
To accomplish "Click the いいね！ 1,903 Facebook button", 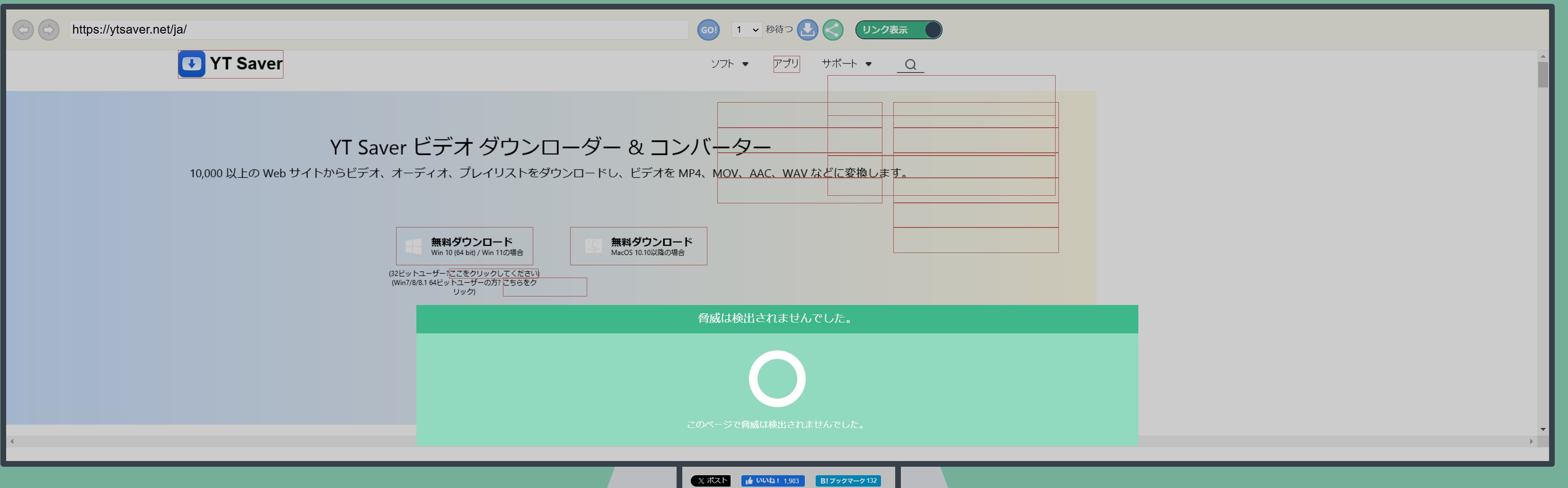I will click(773, 481).
